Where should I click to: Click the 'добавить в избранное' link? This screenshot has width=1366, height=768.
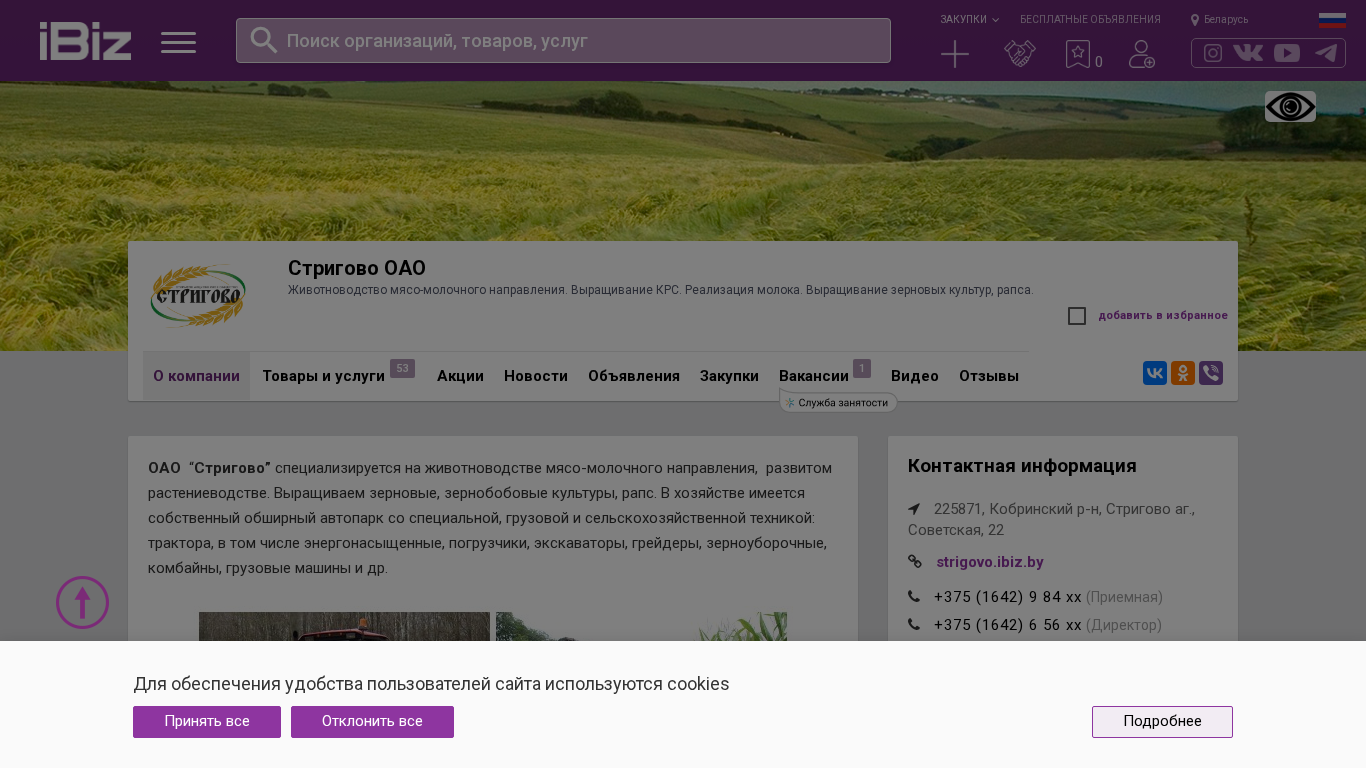pos(1163,316)
